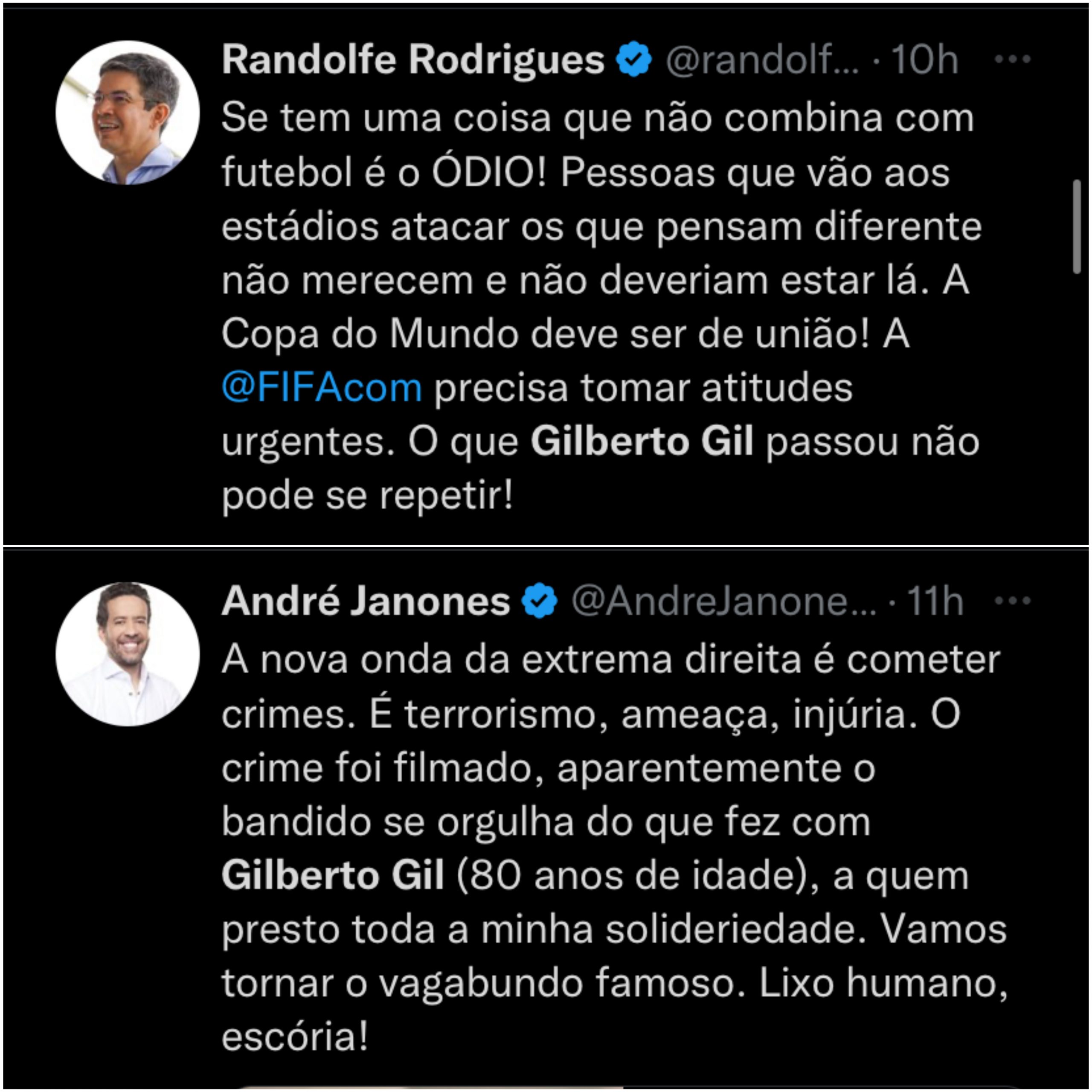Open André Janones's profile picture
The height and width of the screenshot is (1092, 1092).
[x=128, y=654]
